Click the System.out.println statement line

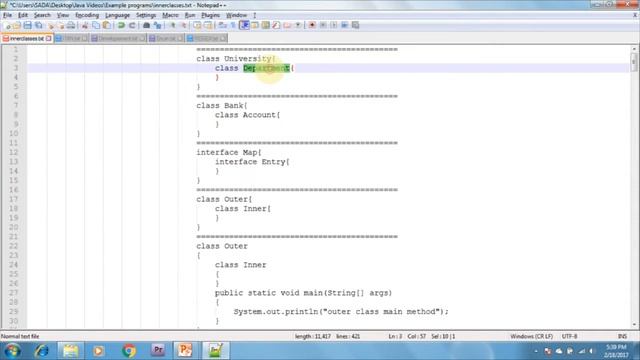point(341,311)
